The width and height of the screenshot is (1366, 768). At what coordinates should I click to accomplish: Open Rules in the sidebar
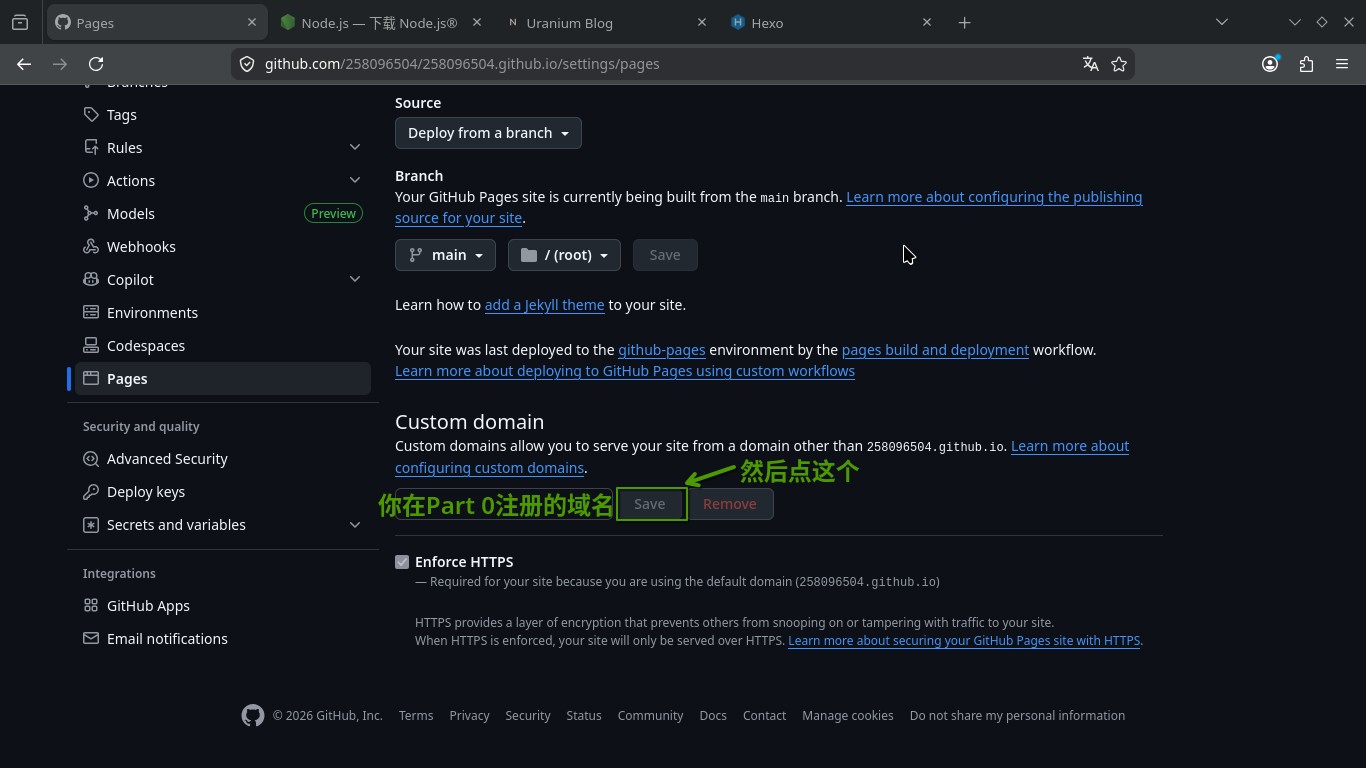[x=124, y=148]
